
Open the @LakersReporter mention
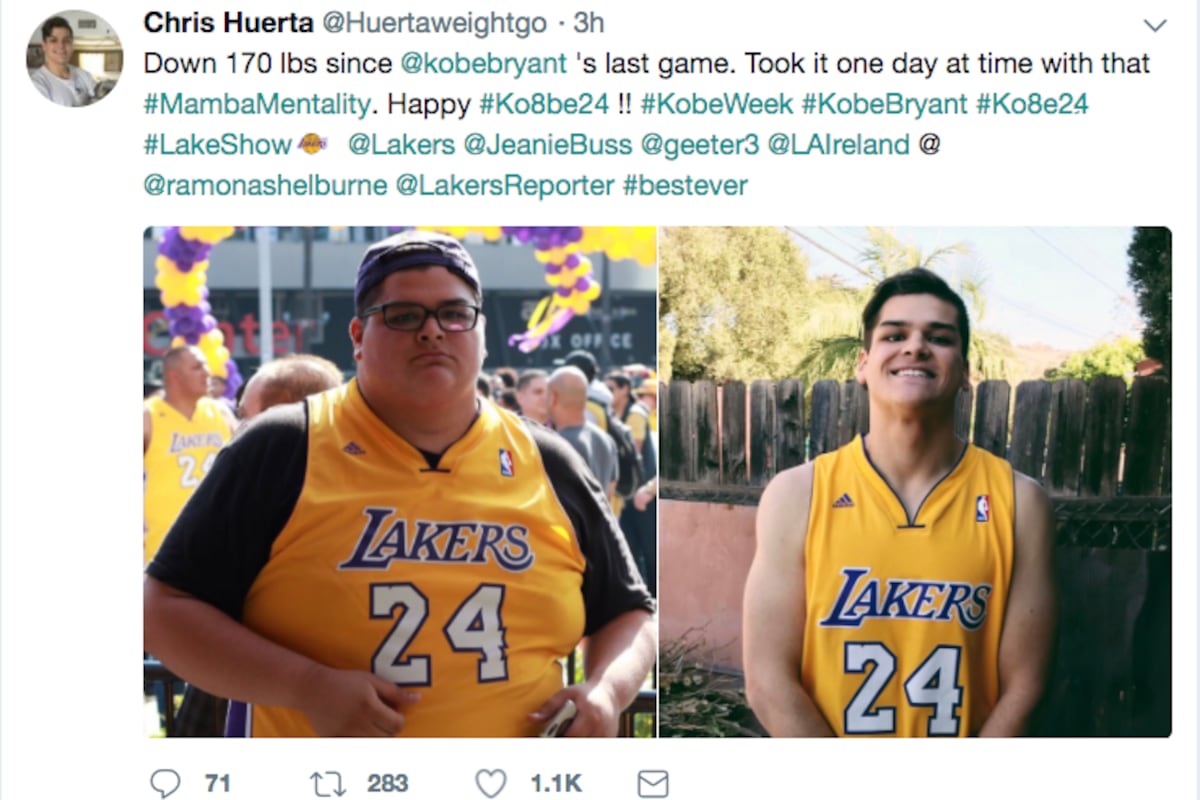click(505, 186)
